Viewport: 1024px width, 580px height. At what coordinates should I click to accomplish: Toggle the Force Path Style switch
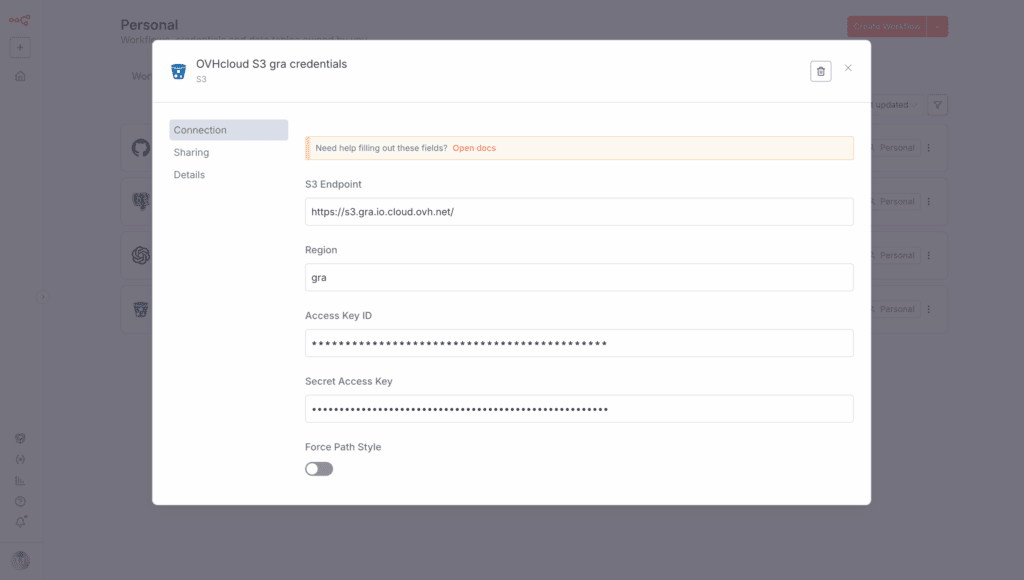click(319, 469)
